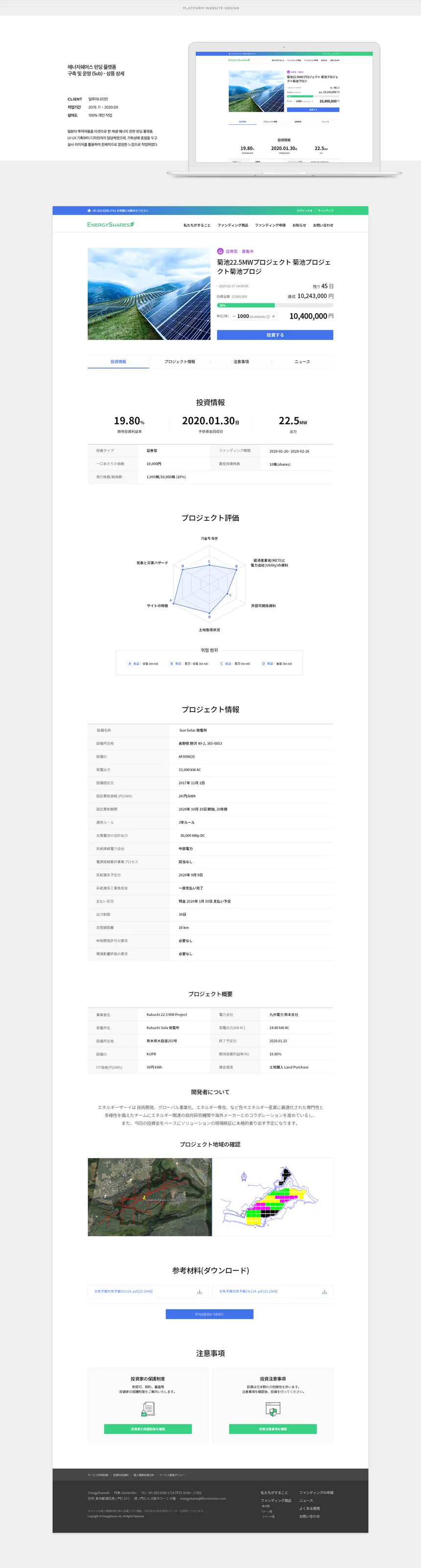Open ファンディング商品 in the footer
The width and height of the screenshot is (421, 1568).
coord(276,1500)
